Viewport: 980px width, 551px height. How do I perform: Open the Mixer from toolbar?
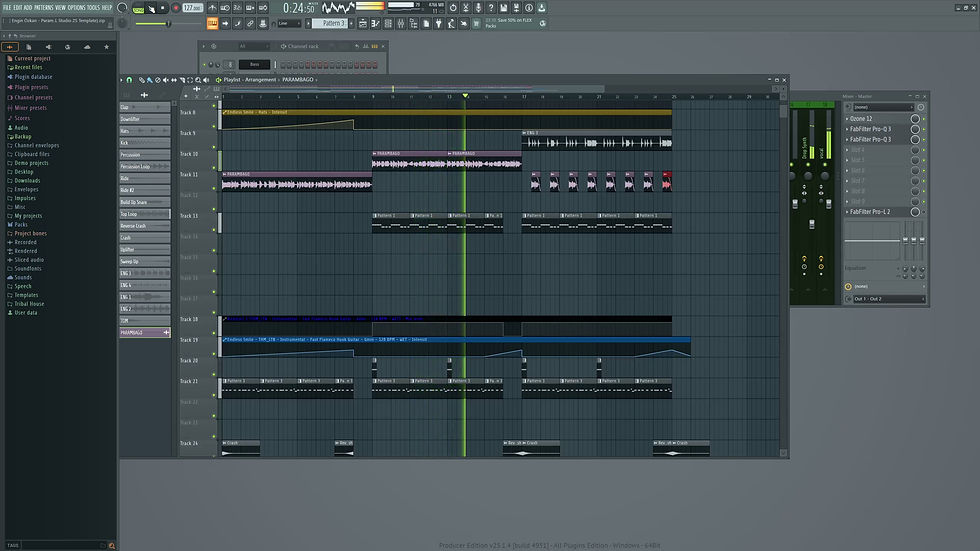pos(401,23)
